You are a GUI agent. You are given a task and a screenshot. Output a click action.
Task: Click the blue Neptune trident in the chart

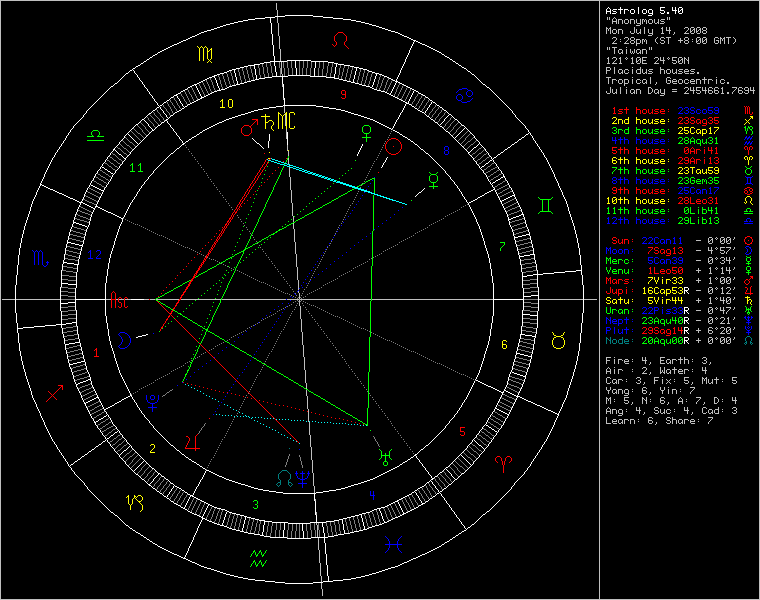point(303,479)
